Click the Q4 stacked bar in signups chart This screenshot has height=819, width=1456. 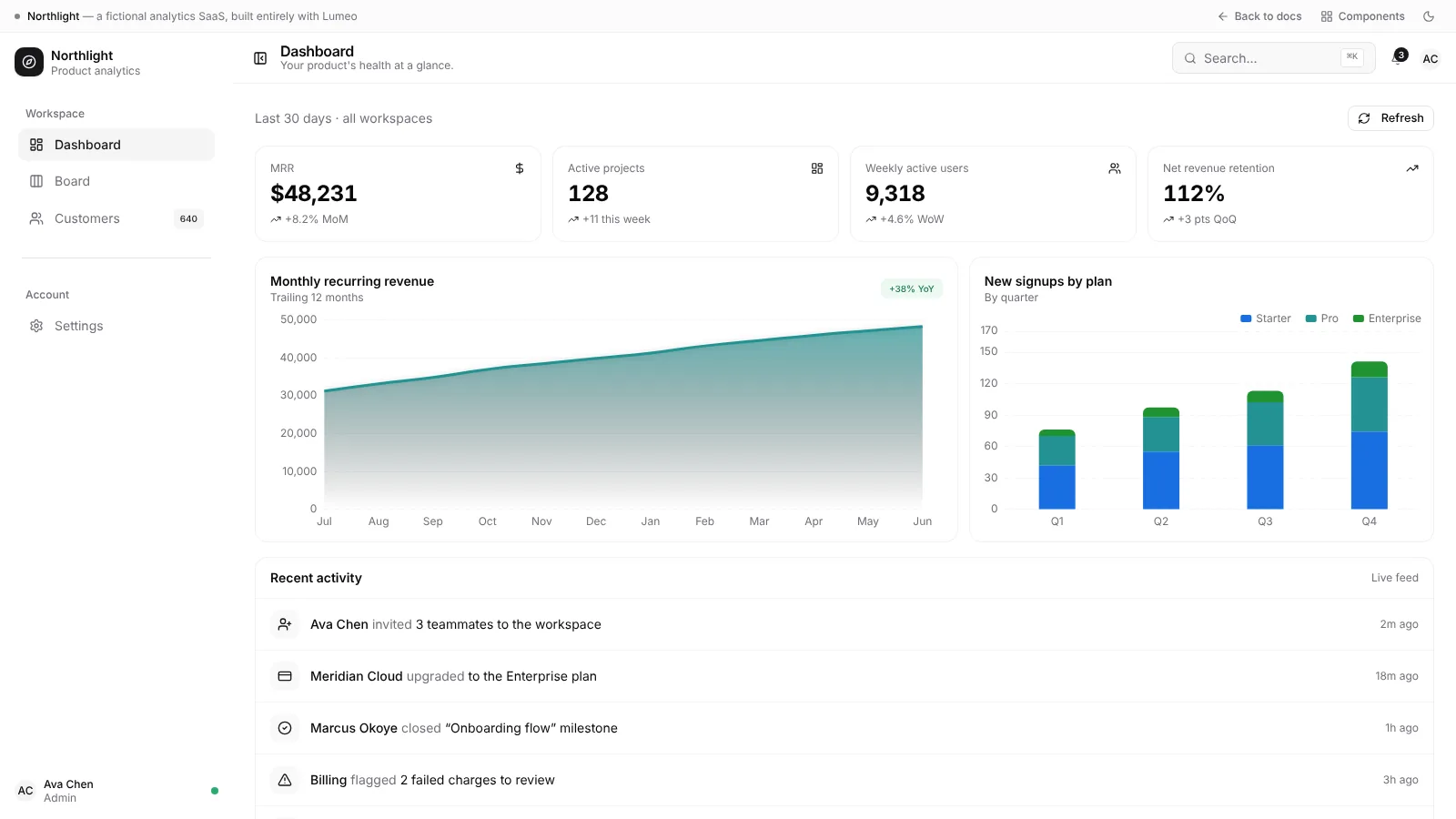pyautogui.click(x=1369, y=435)
